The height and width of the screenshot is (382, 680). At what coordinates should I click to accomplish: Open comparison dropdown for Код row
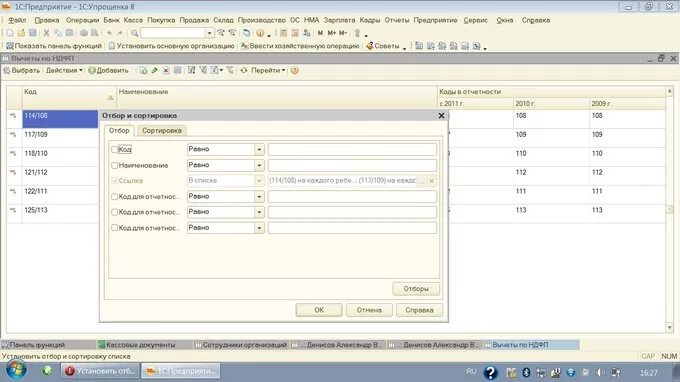point(259,150)
